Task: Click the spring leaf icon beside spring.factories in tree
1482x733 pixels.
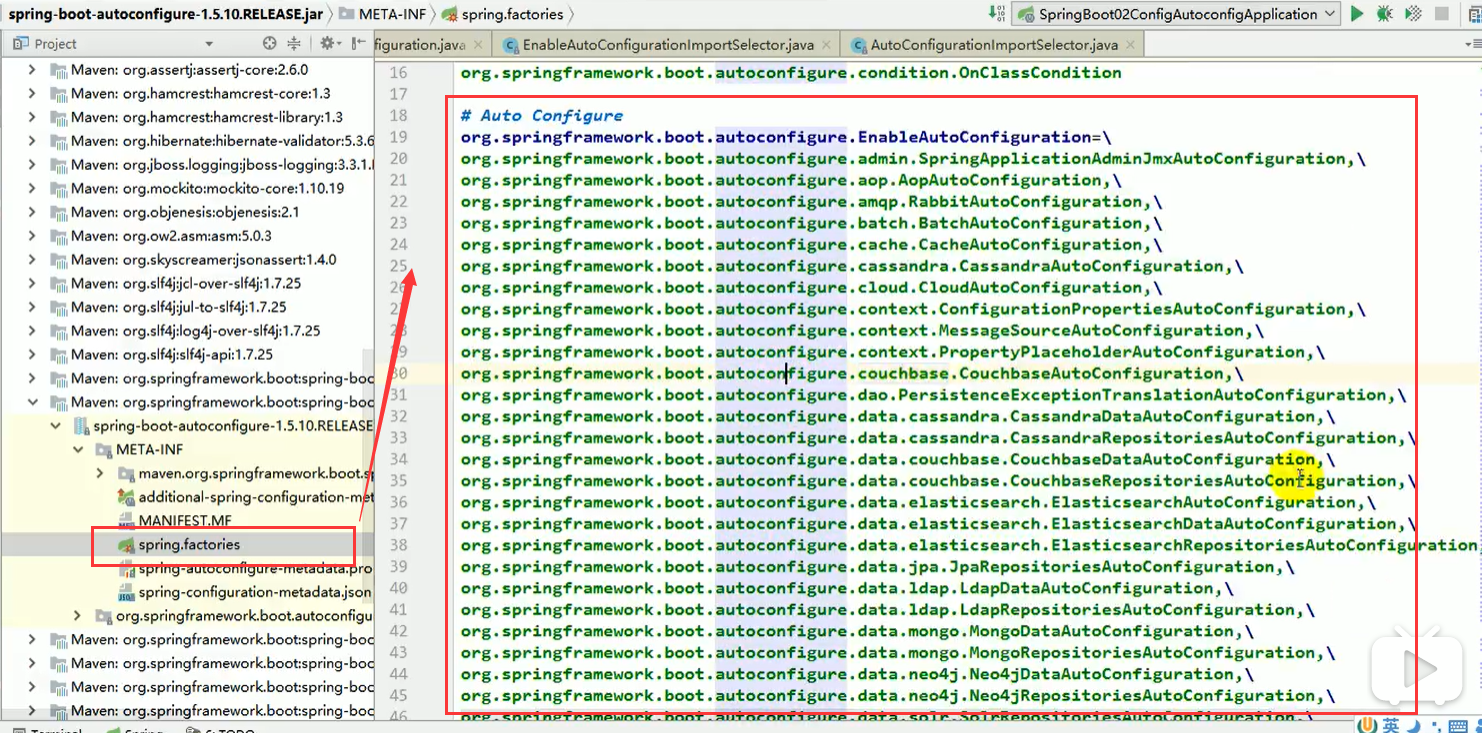Action: coord(126,544)
